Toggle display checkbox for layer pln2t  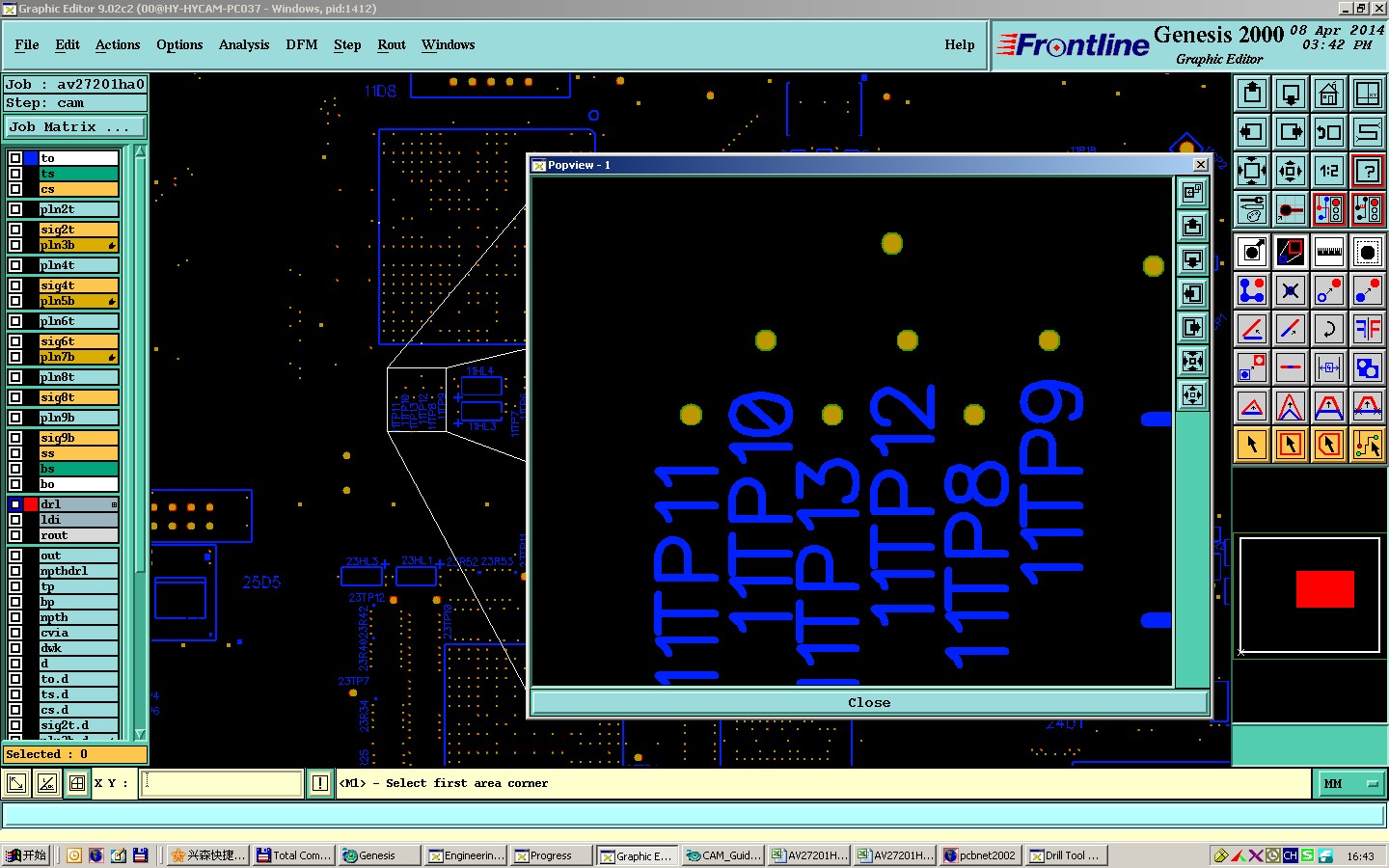[15, 209]
